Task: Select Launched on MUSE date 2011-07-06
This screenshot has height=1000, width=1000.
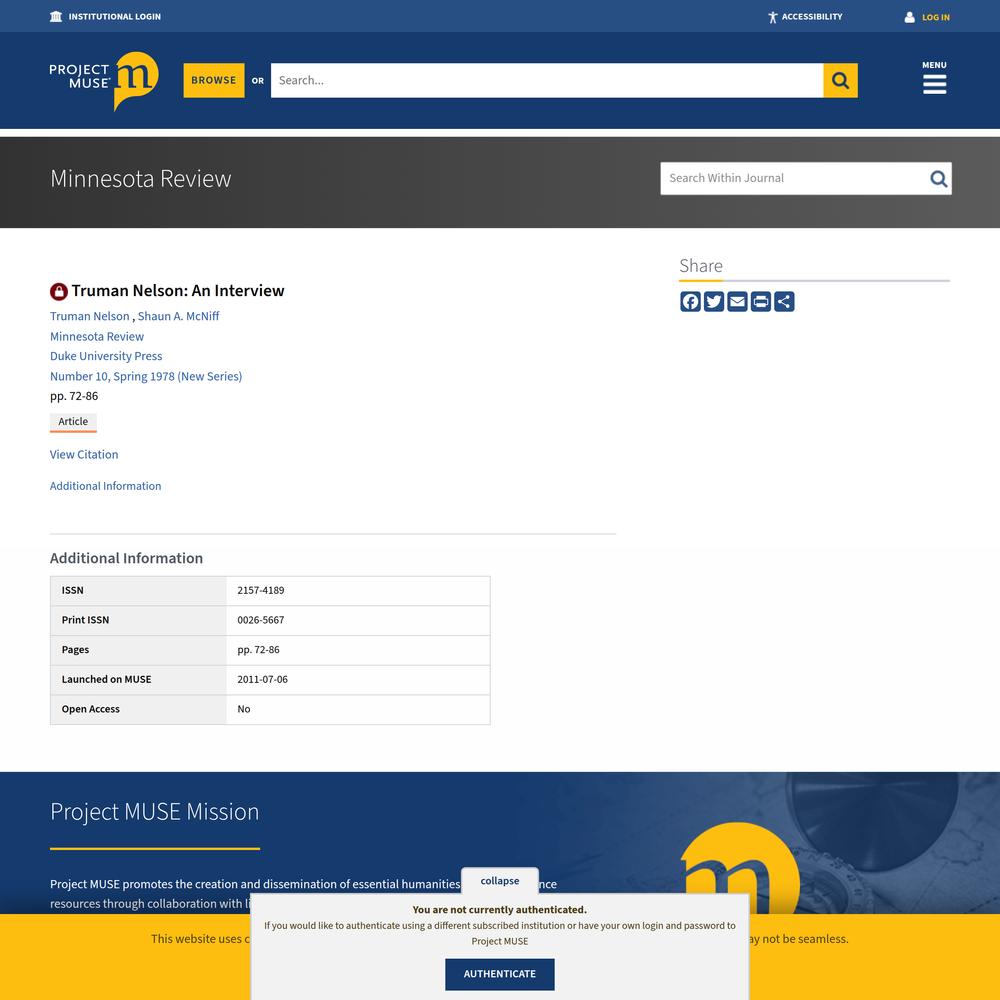Action: (263, 679)
